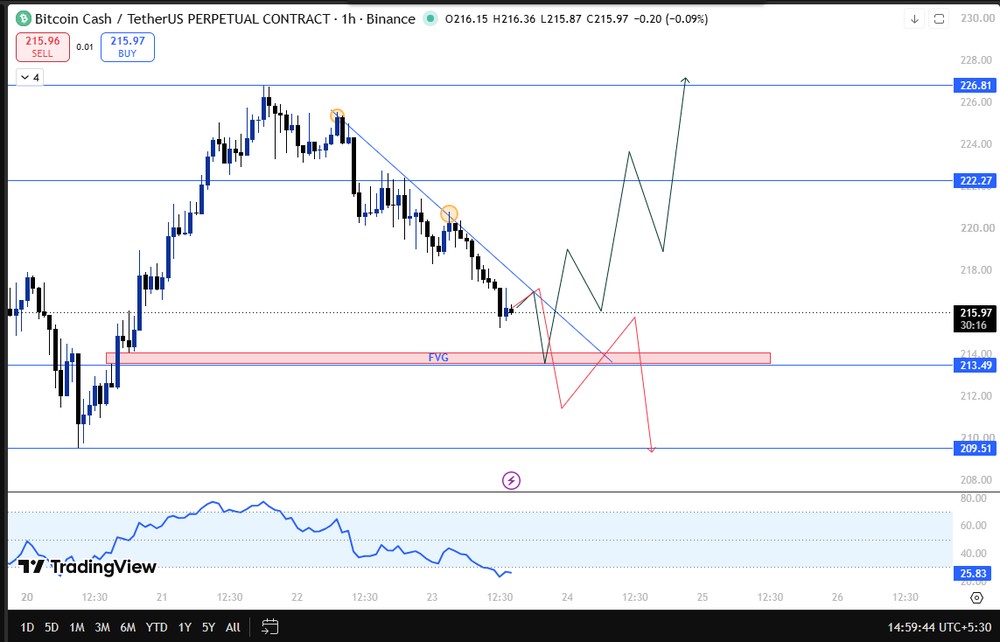Select the 5Y time range
Viewport: 1000px width, 642px height.
209,627
